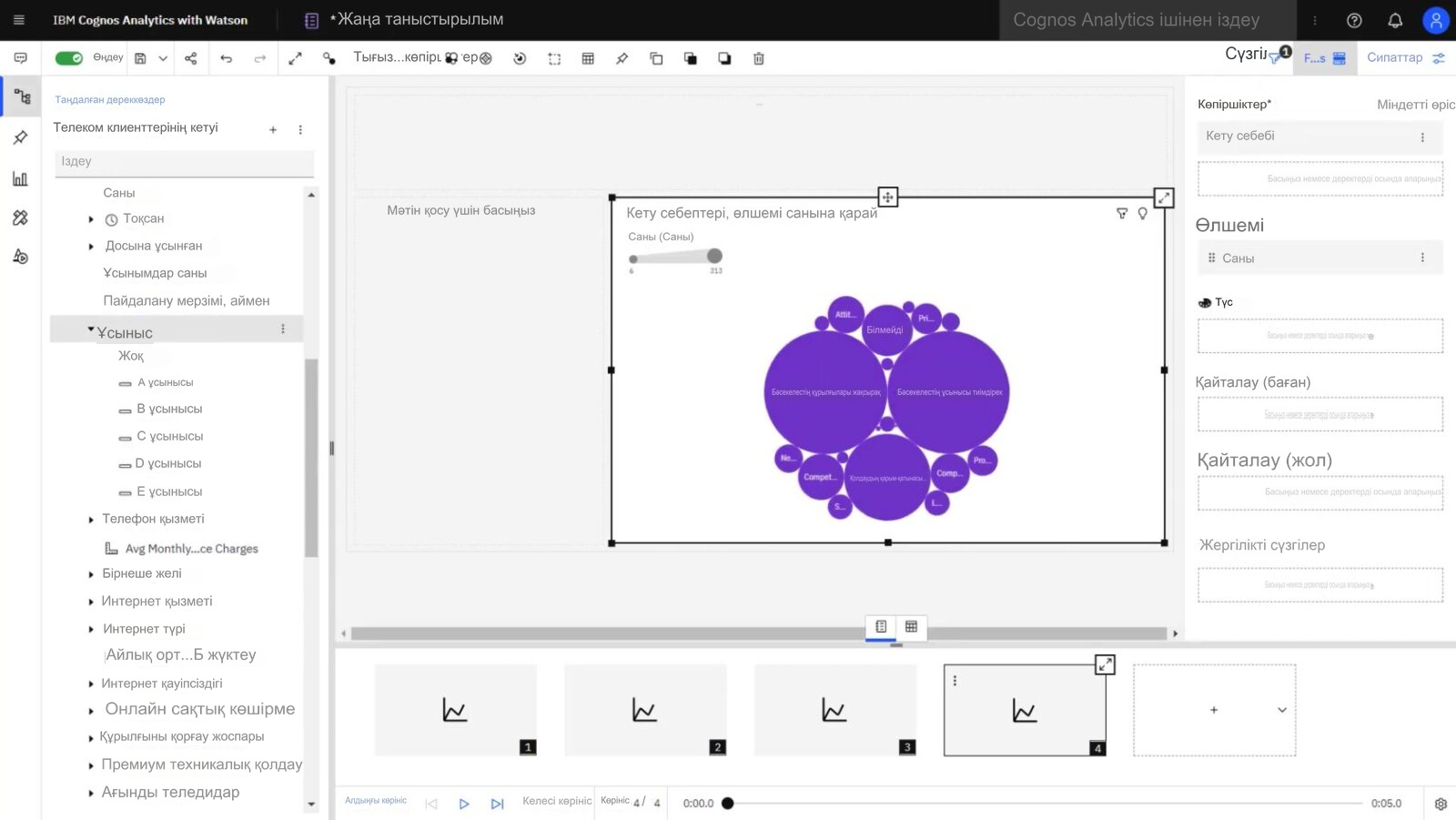Open the hamburger navigation menu

19,20
